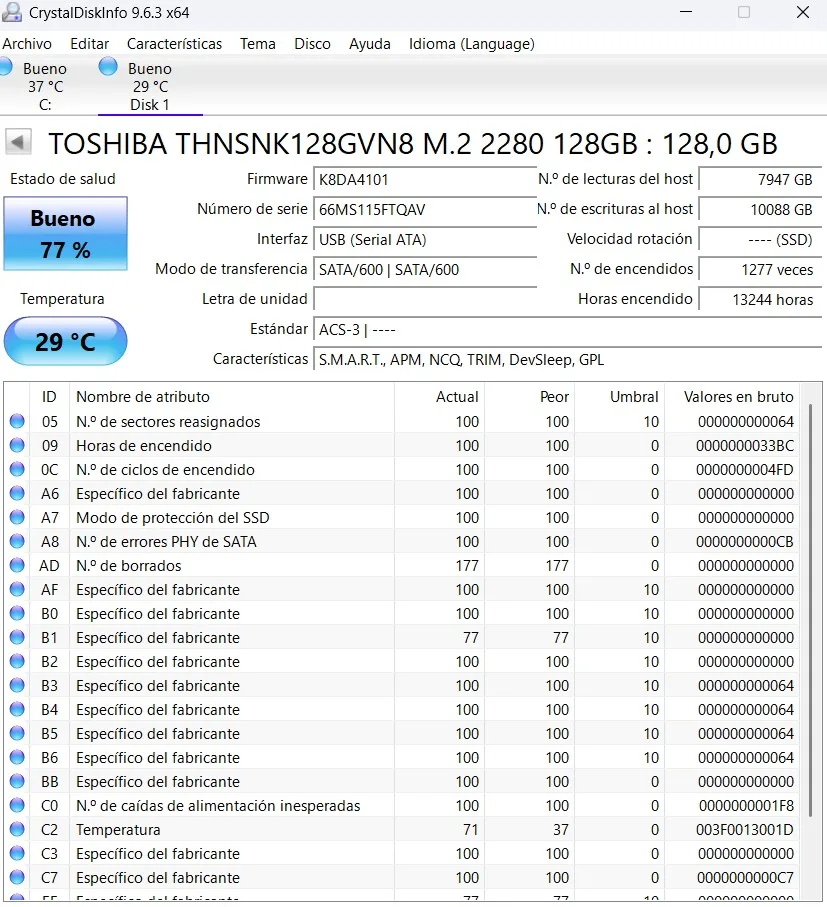Click status dot for attribute B3
Viewport: 827px width, 907px height.
tap(17, 685)
